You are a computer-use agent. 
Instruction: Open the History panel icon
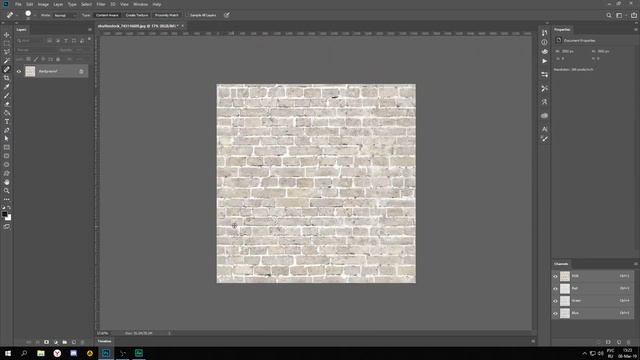[x=544, y=33]
